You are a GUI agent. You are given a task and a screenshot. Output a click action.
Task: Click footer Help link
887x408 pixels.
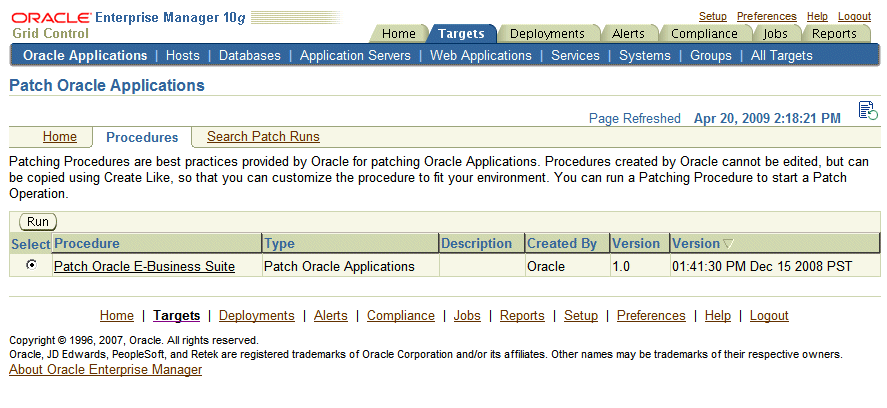click(x=718, y=315)
